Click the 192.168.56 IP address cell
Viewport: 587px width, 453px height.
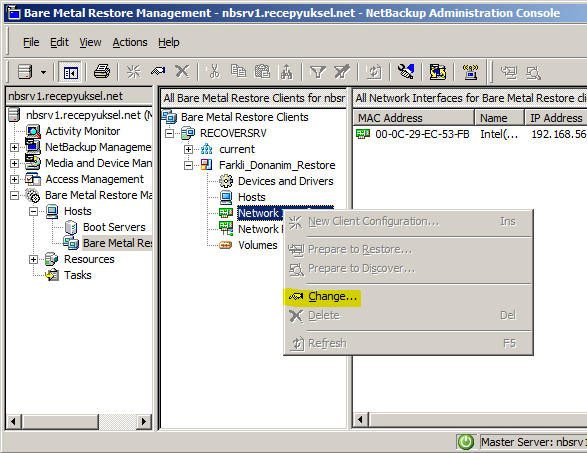(x=559, y=134)
